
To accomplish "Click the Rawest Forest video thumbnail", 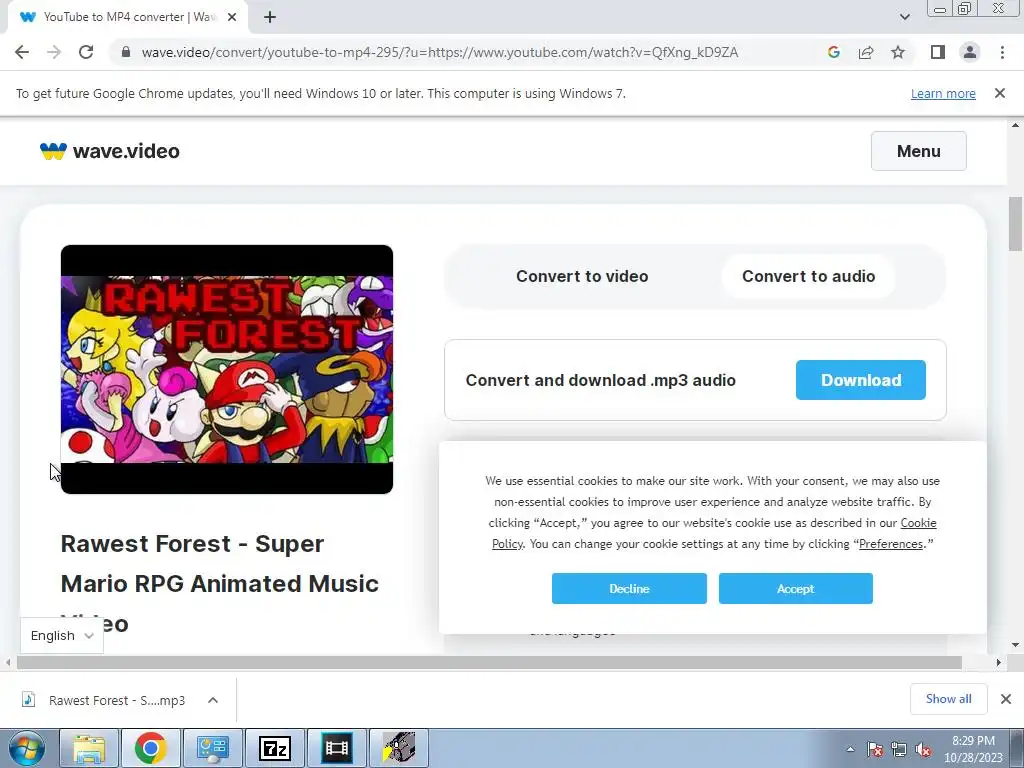I will pos(227,370).
